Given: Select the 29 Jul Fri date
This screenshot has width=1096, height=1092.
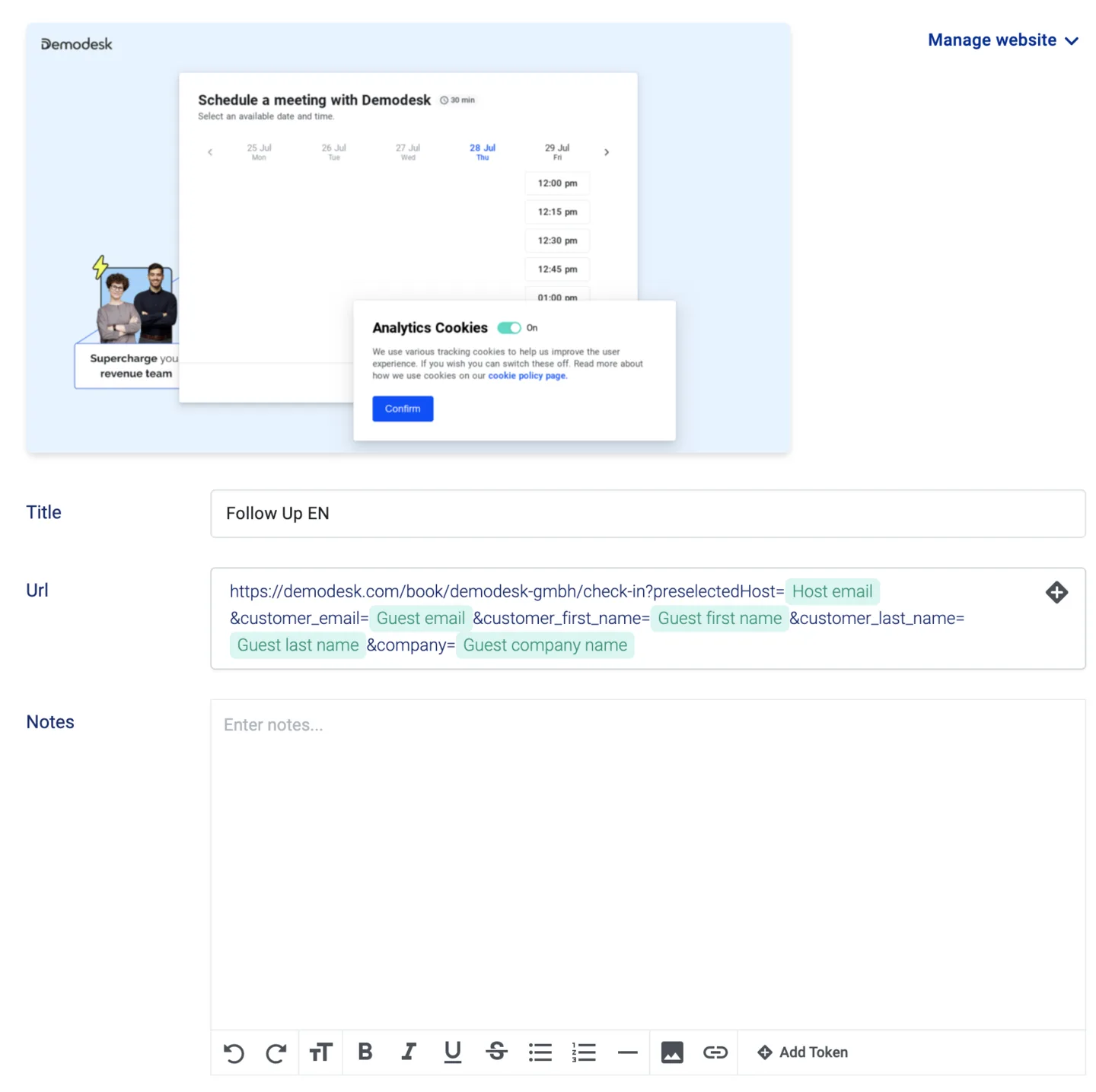Looking at the screenshot, I should tap(557, 151).
